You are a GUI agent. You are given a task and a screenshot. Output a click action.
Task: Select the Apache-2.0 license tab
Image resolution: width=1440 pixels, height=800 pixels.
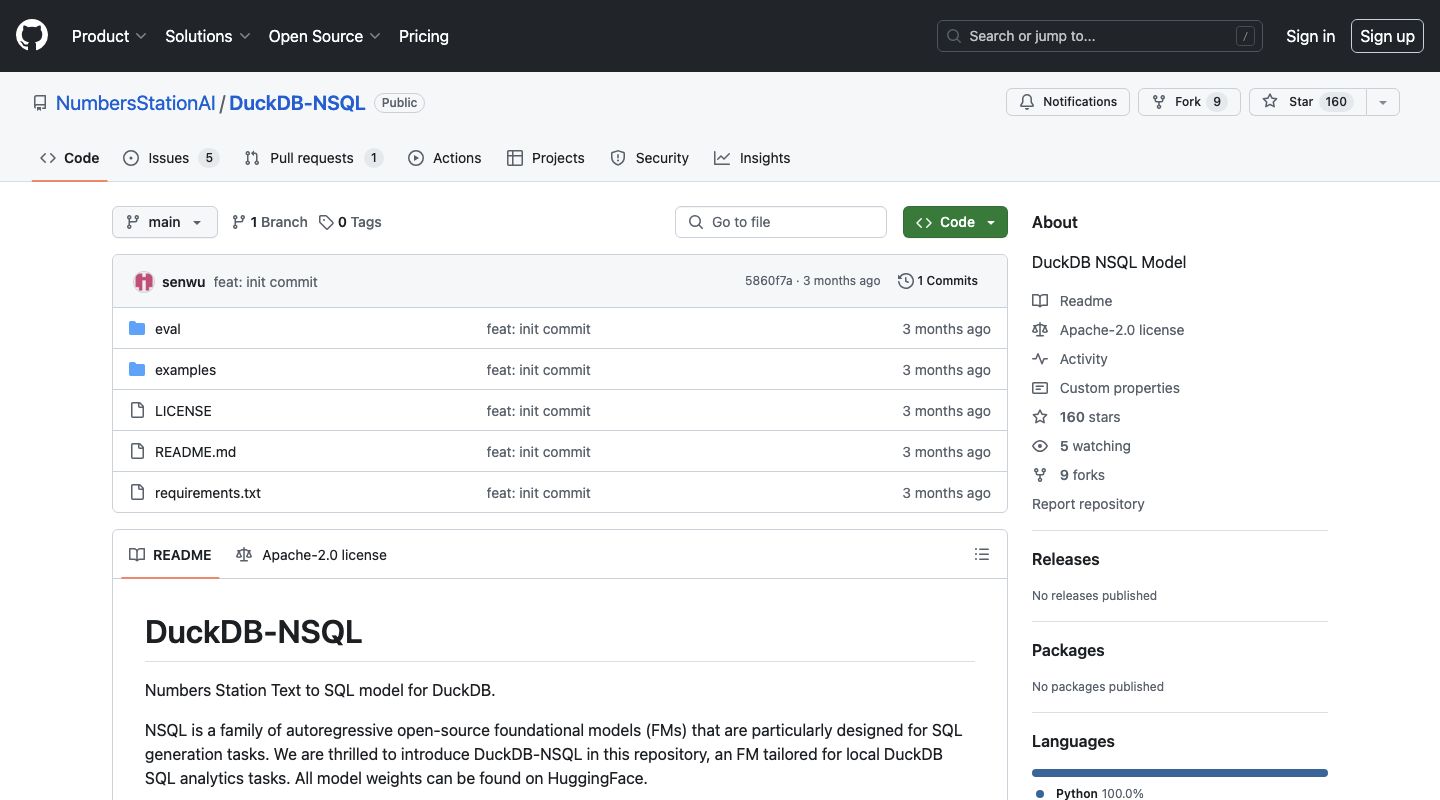click(x=311, y=555)
